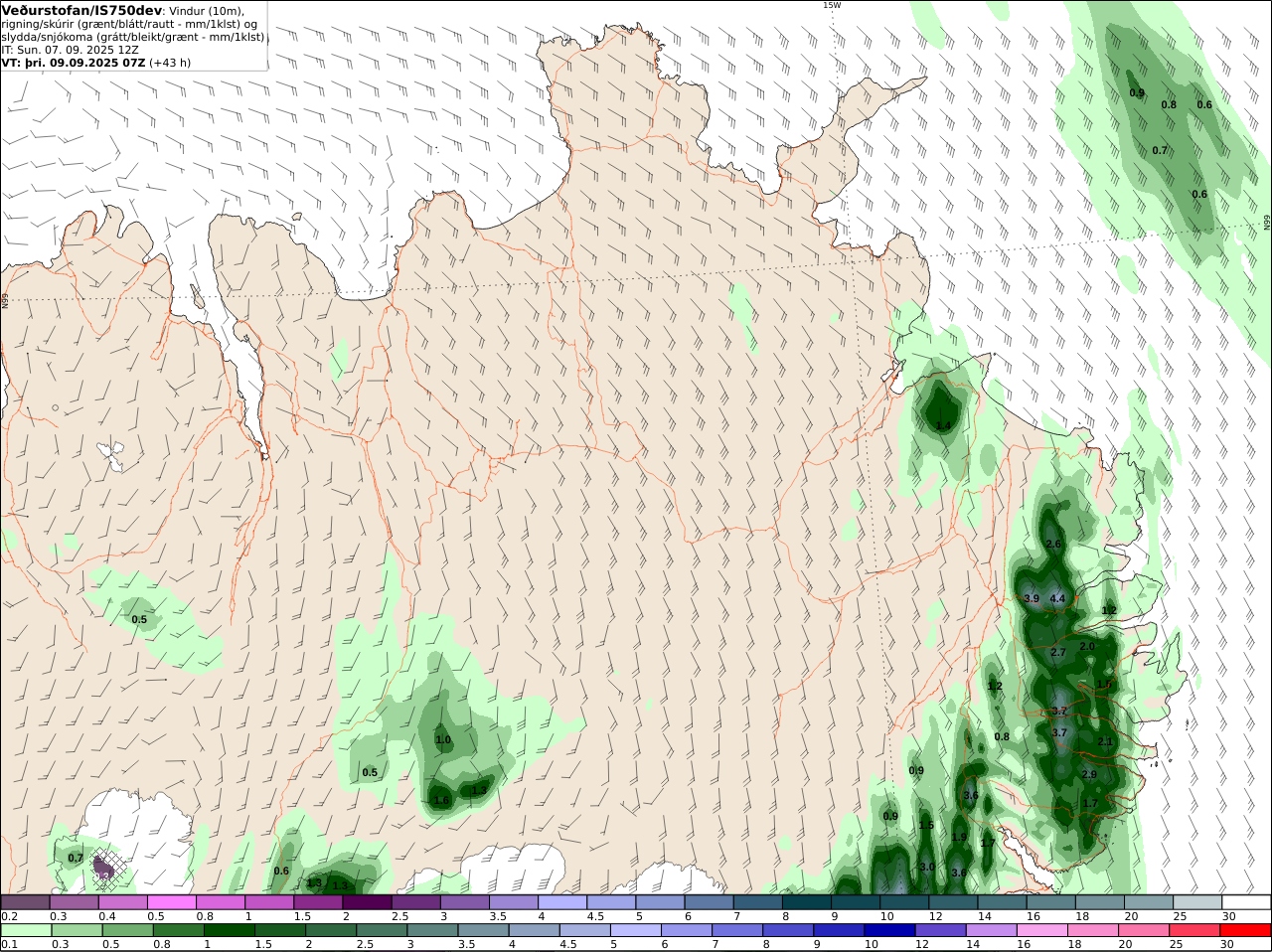1272x952 pixels.
Task: Click the 4.4 precipitation value on map
Action: tap(1057, 599)
